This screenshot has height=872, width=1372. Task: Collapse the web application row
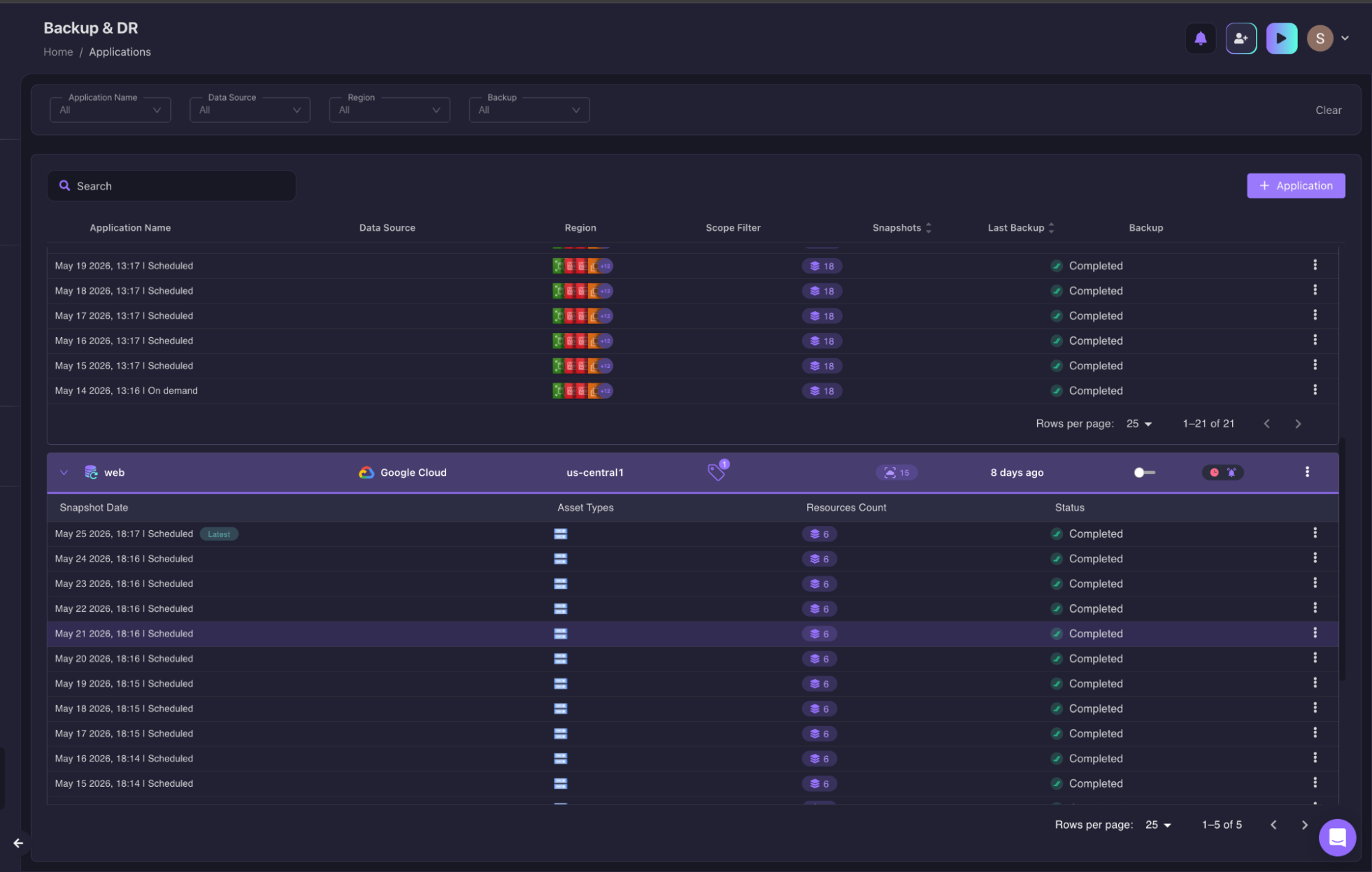click(64, 472)
